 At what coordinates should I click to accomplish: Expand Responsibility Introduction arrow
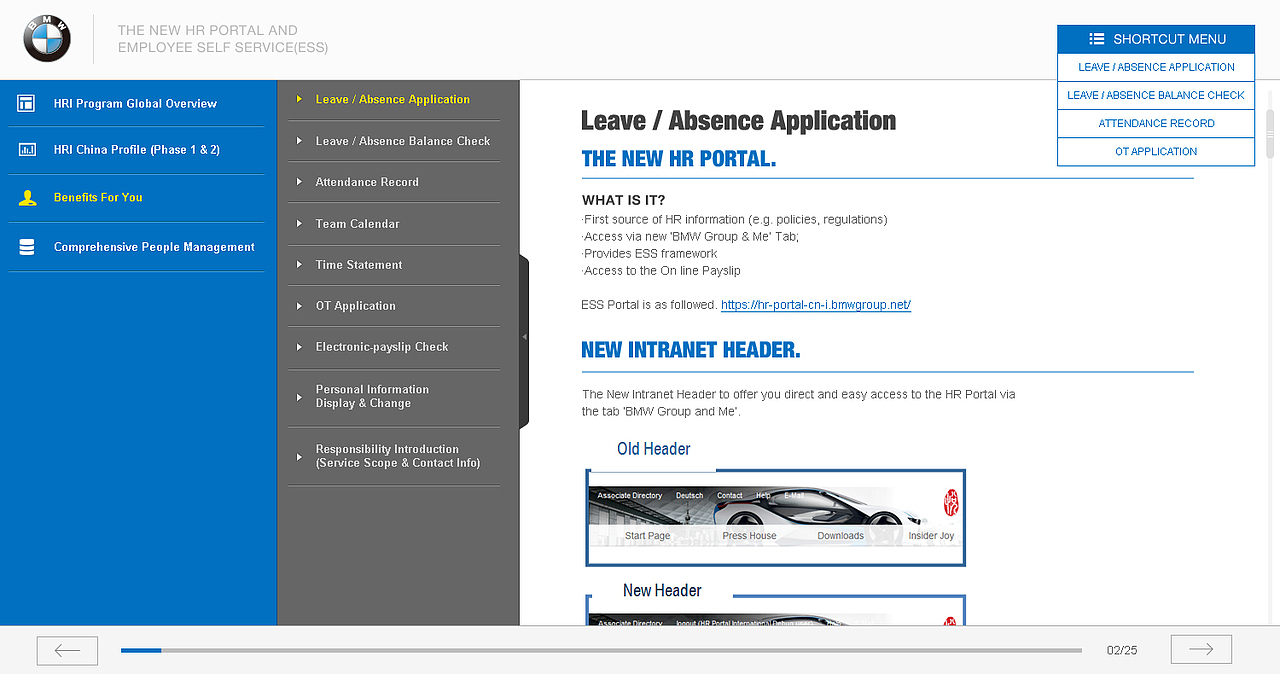pyautogui.click(x=299, y=457)
